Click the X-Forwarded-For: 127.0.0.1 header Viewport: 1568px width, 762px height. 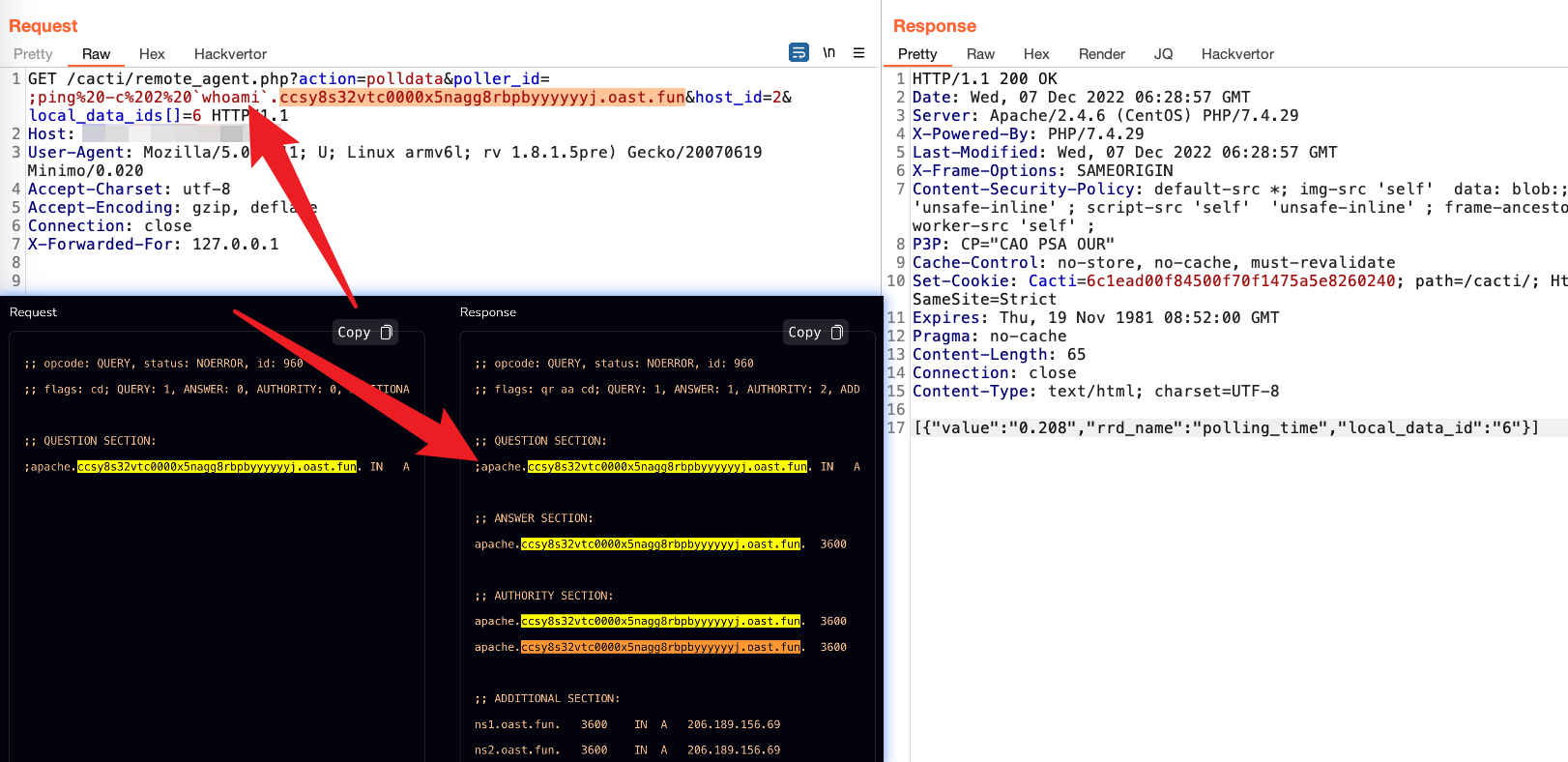(153, 244)
